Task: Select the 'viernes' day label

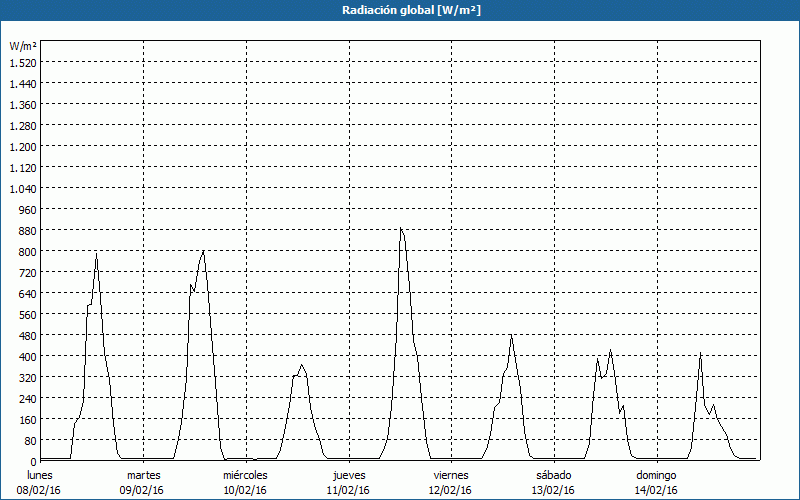Action: [x=451, y=475]
